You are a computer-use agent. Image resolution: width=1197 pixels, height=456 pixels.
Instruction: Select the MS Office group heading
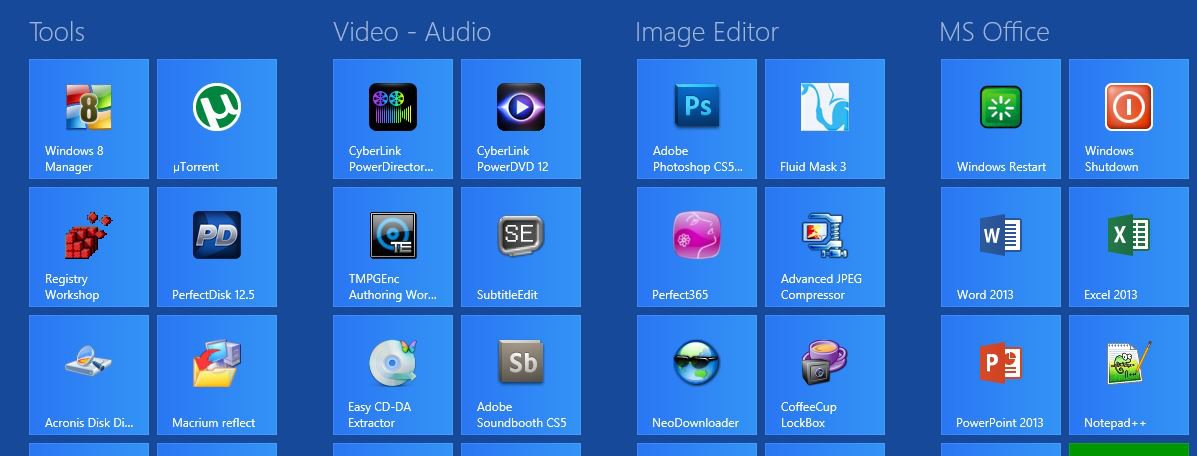click(x=994, y=32)
